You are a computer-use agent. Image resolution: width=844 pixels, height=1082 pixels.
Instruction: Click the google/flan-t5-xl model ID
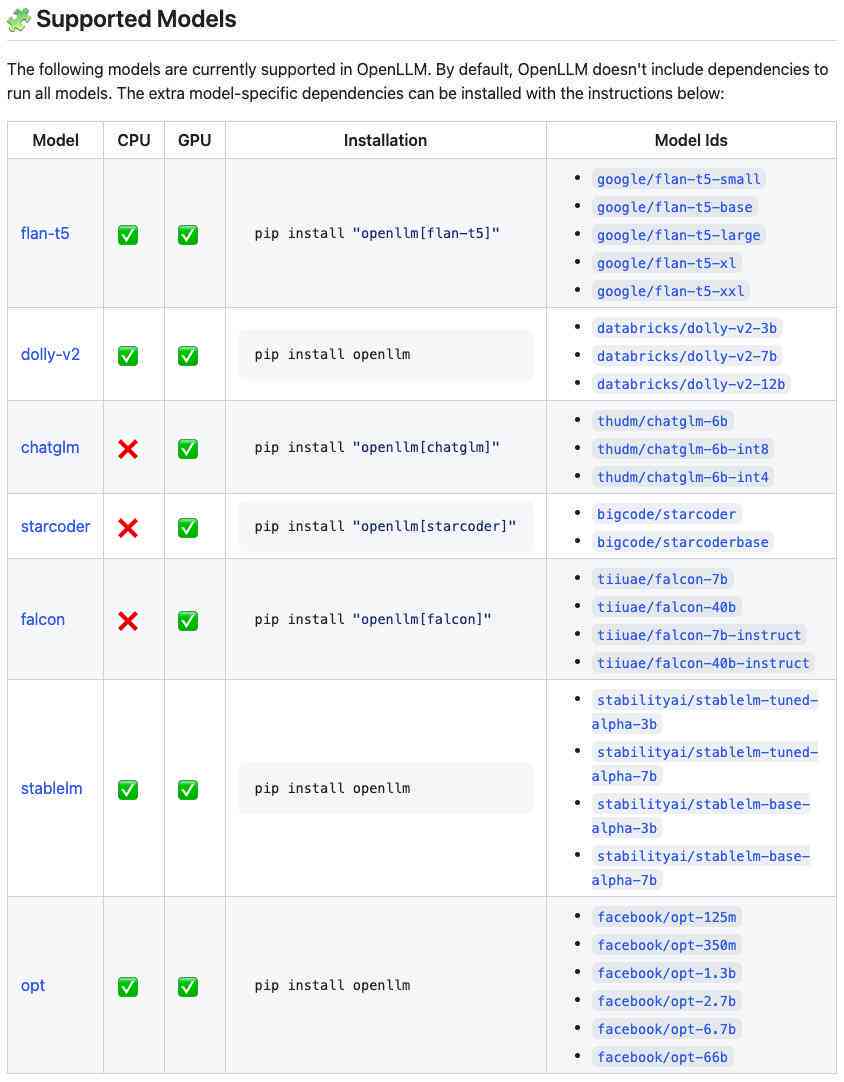666,263
